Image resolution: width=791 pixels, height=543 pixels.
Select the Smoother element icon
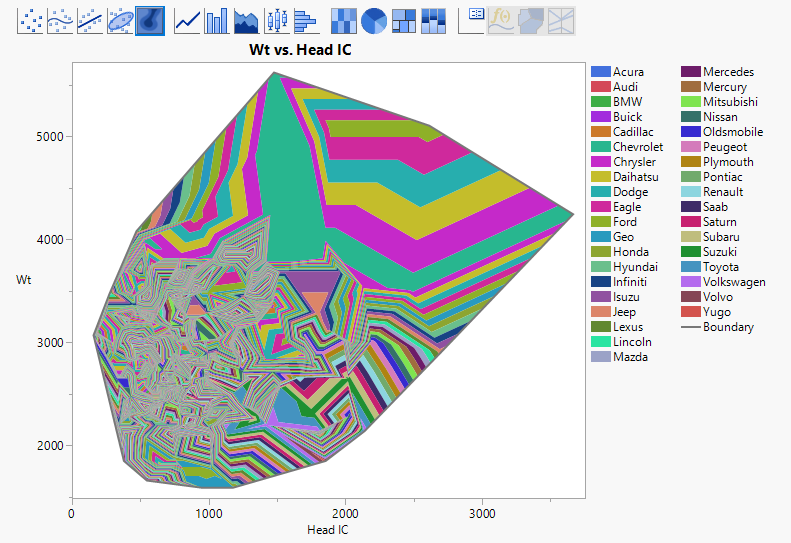pos(62,20)
